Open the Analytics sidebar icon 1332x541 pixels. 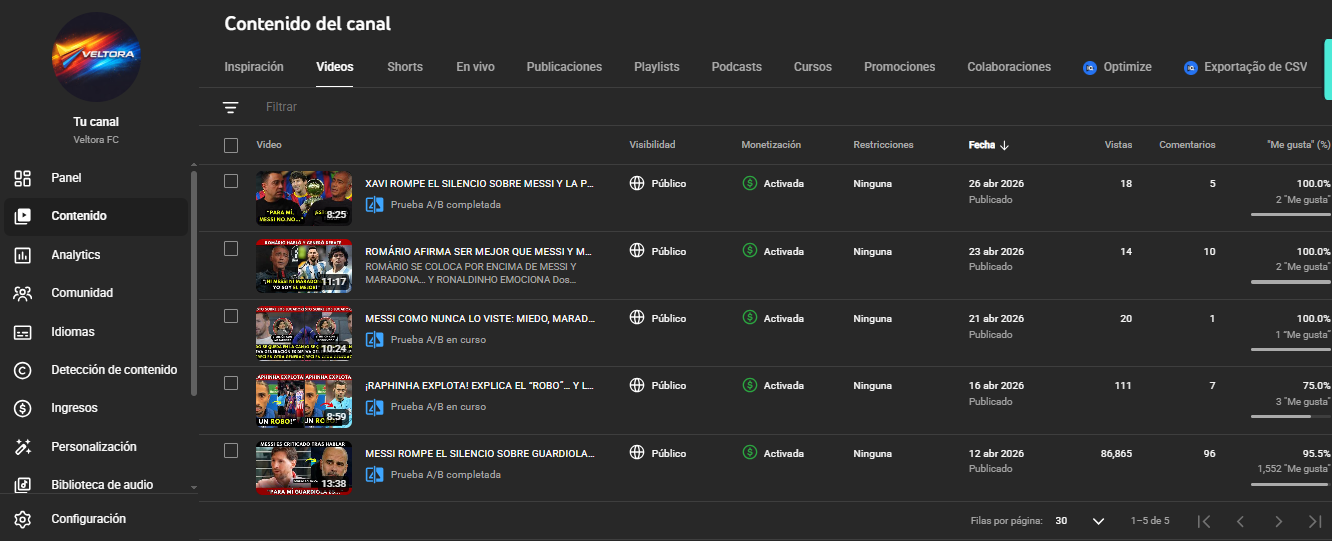point(22,255)
